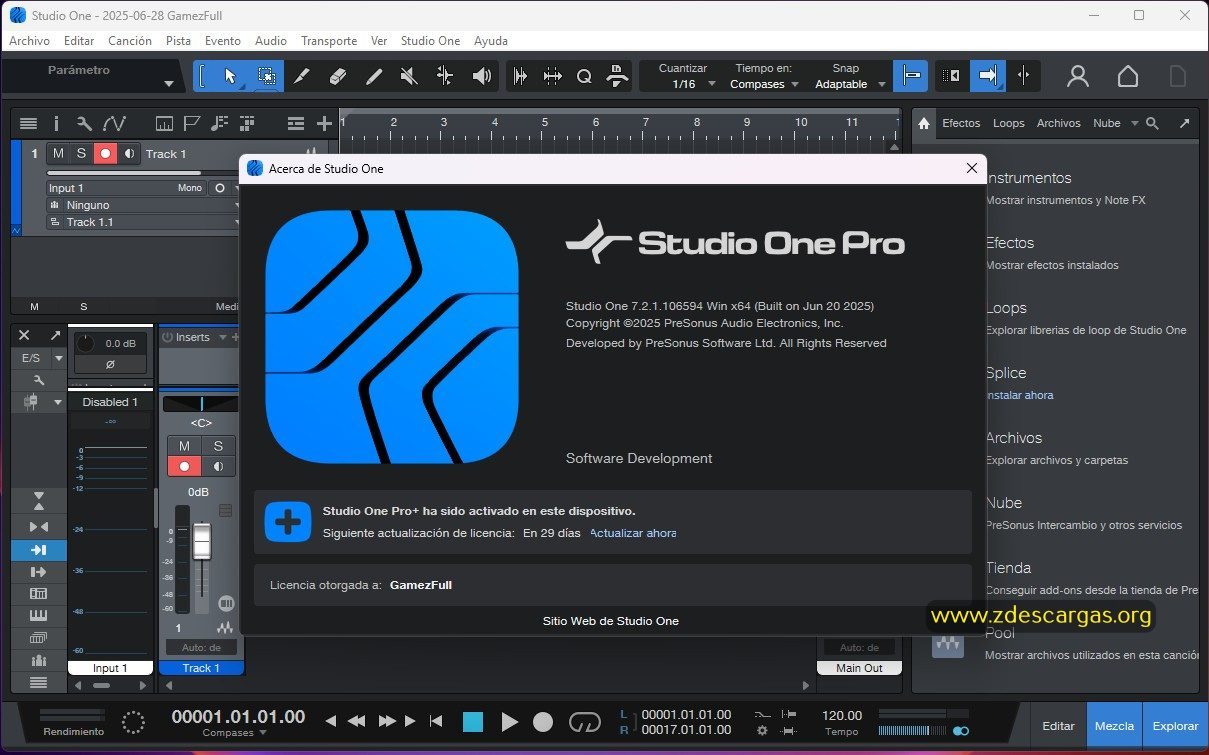Screen dimensions: 1209x755
Task: Open the Transporte menu
Action: [x=329, y=41]
